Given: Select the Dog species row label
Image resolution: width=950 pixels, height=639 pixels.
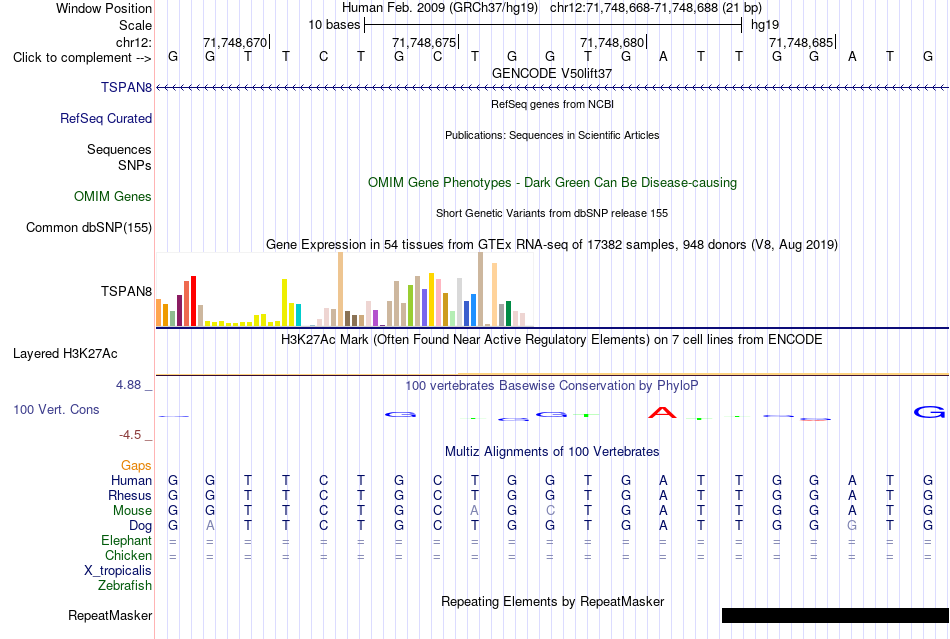Looking at the screenshot, I should pyautogui.click(x=141, y=525).
